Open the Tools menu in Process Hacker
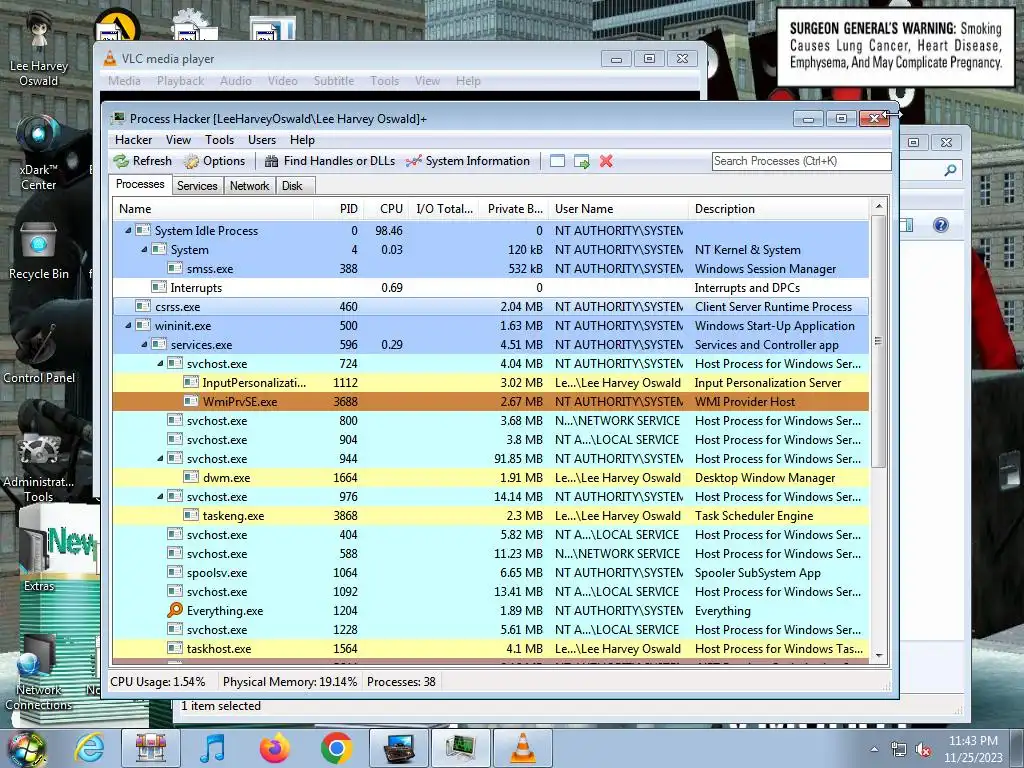 (219, 140)
